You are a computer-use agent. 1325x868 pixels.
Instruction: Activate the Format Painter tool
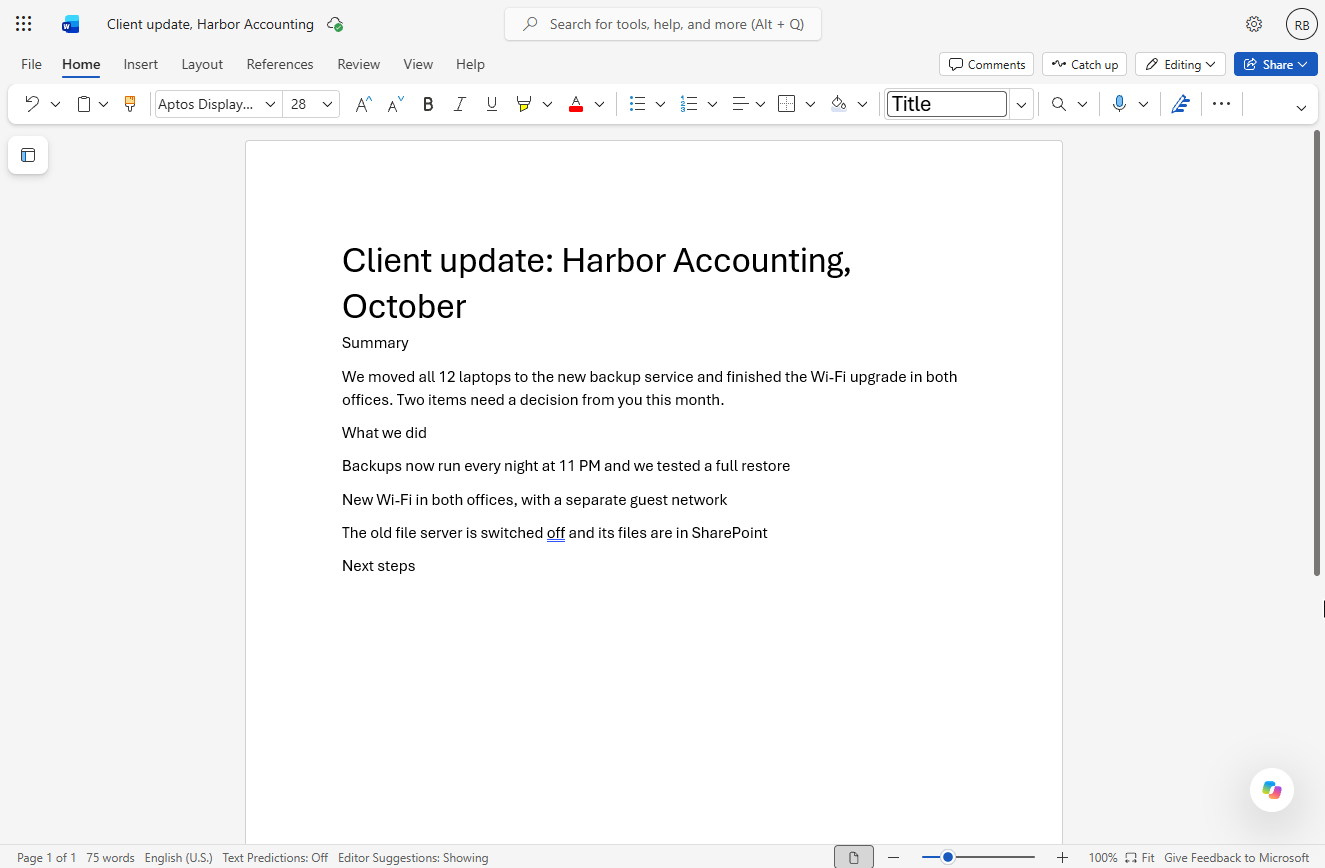tap(129, 104)
